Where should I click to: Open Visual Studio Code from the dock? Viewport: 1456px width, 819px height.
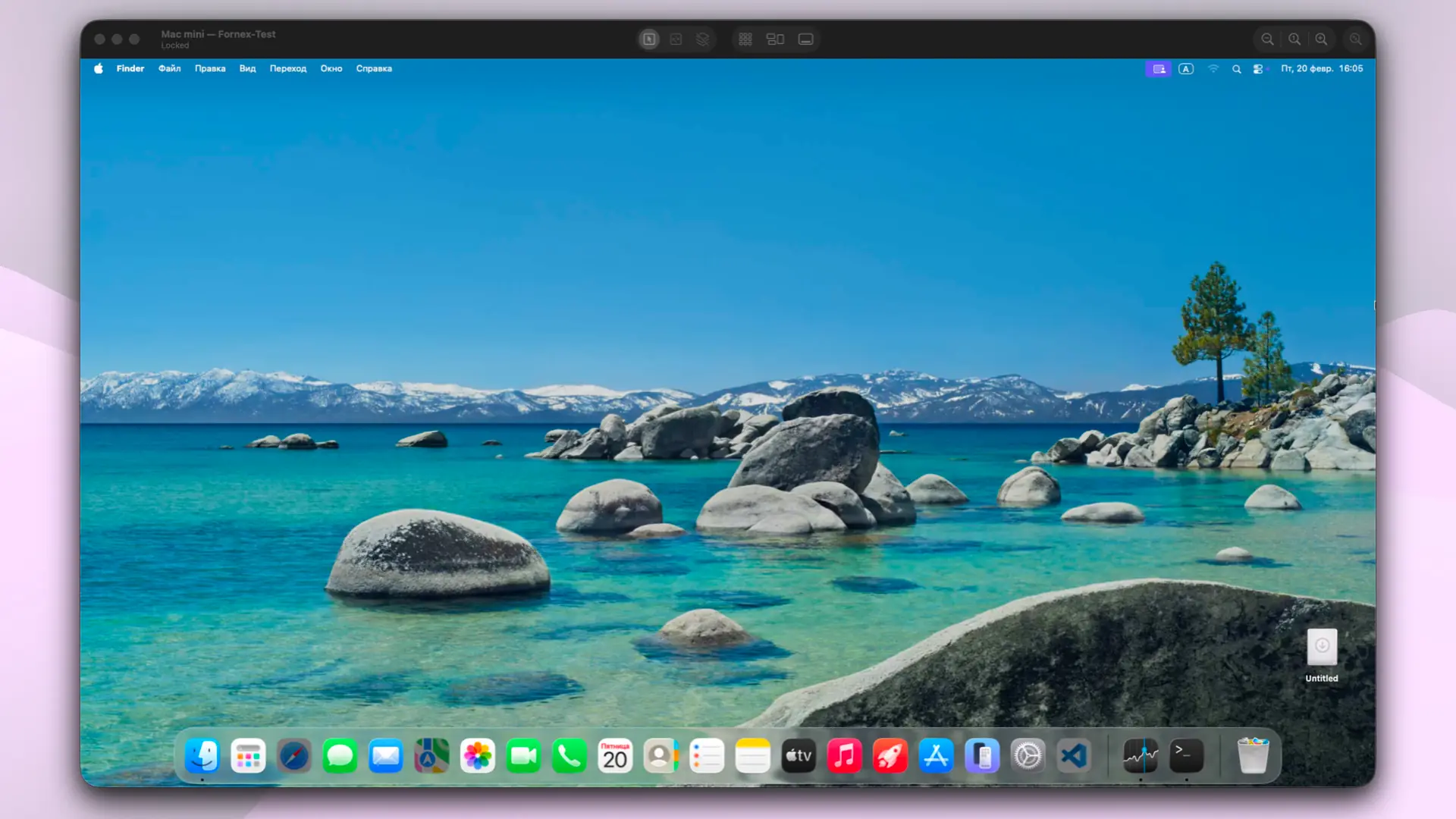pyautogui.click(x=1074, y=756)
